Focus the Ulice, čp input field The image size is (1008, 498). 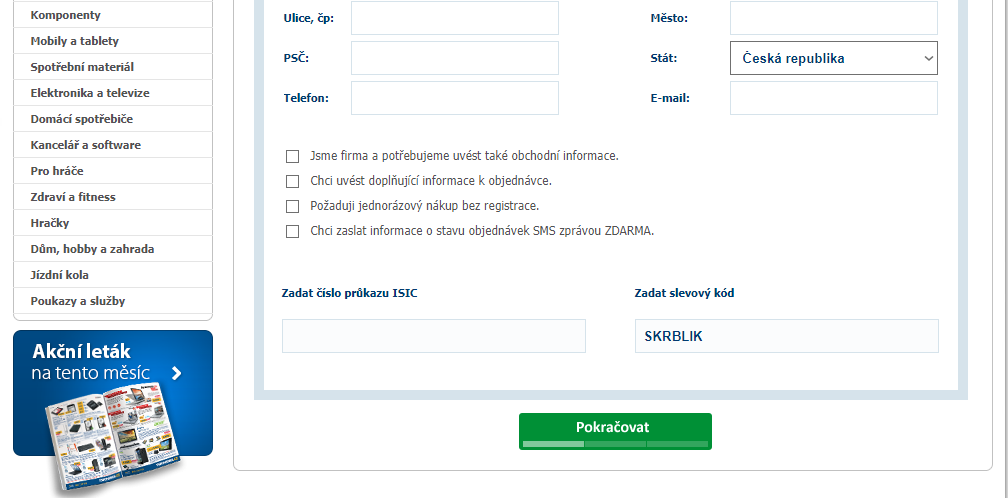[x=454, y=18]
